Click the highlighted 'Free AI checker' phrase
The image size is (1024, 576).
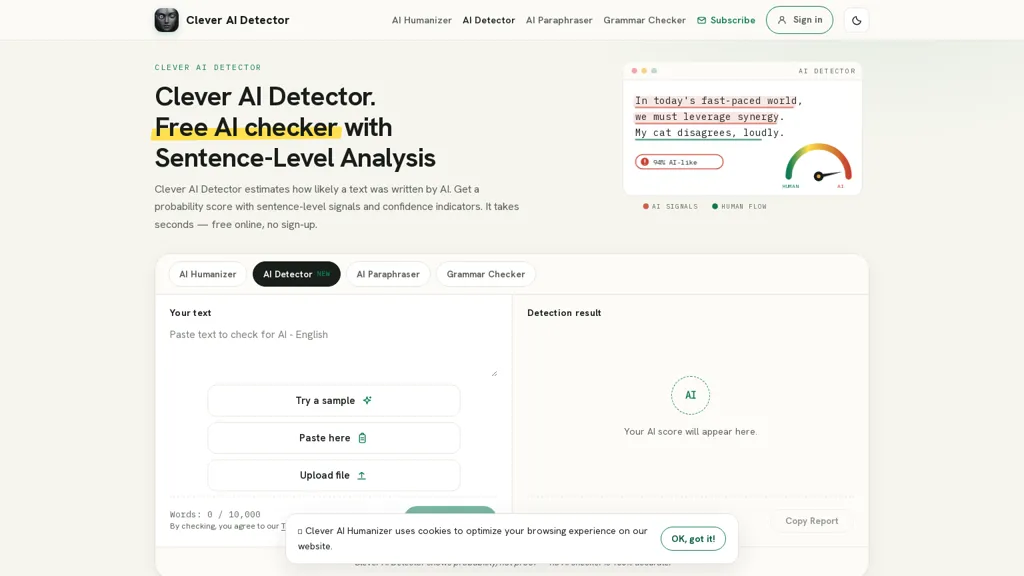pos(246,127)
